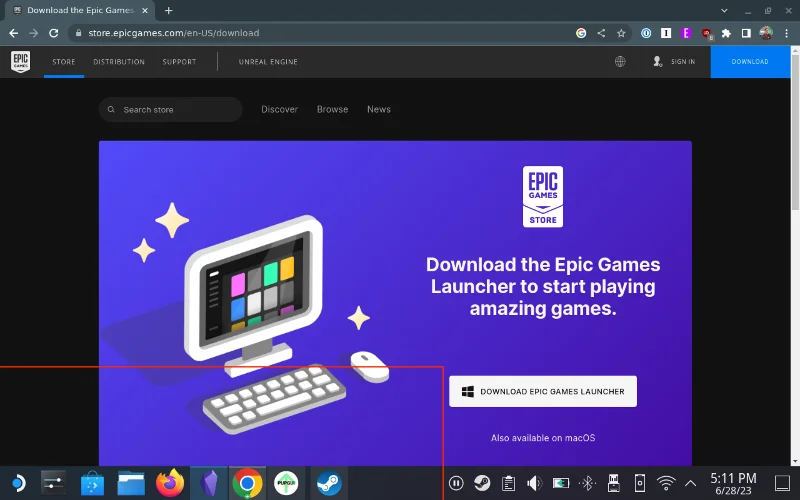Launch Firefox from the taskbar

pos(170,483)
